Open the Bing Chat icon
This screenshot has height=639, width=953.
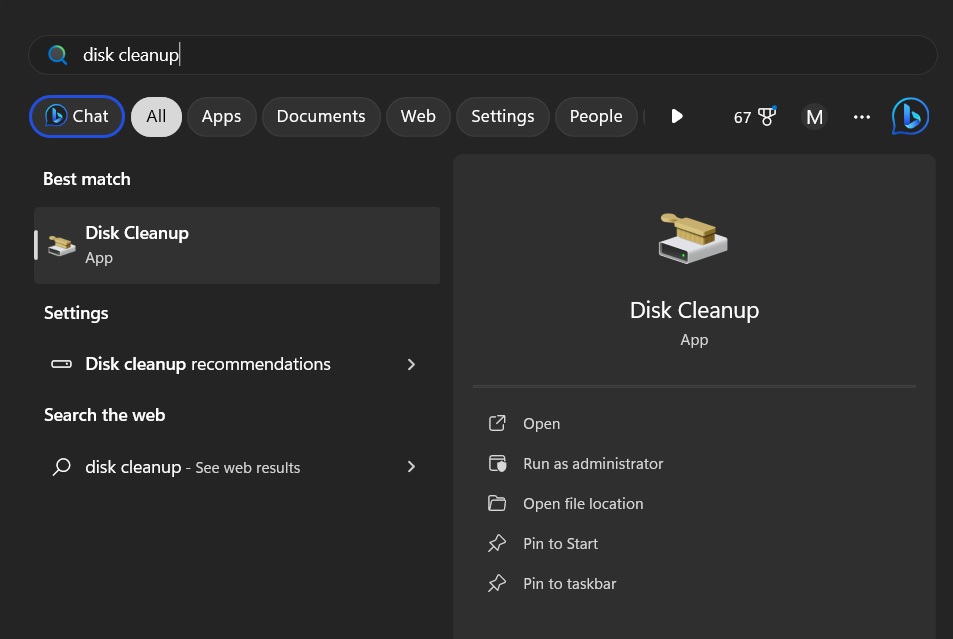point(909,116)
